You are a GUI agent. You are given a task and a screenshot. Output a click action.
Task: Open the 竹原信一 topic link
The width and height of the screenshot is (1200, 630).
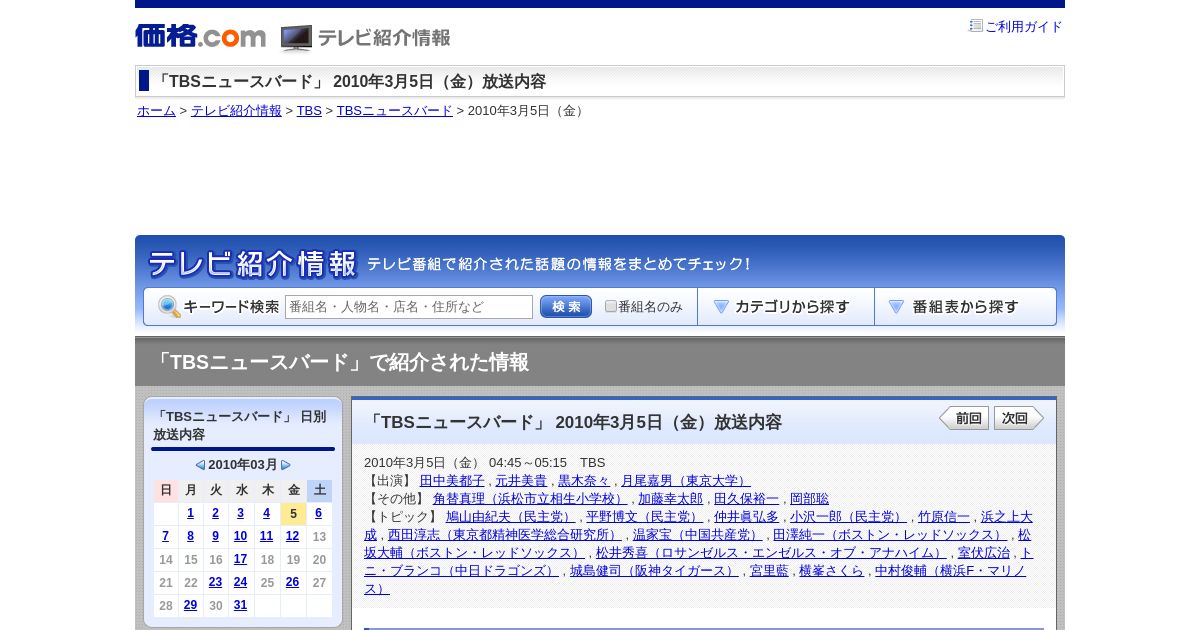944,517
